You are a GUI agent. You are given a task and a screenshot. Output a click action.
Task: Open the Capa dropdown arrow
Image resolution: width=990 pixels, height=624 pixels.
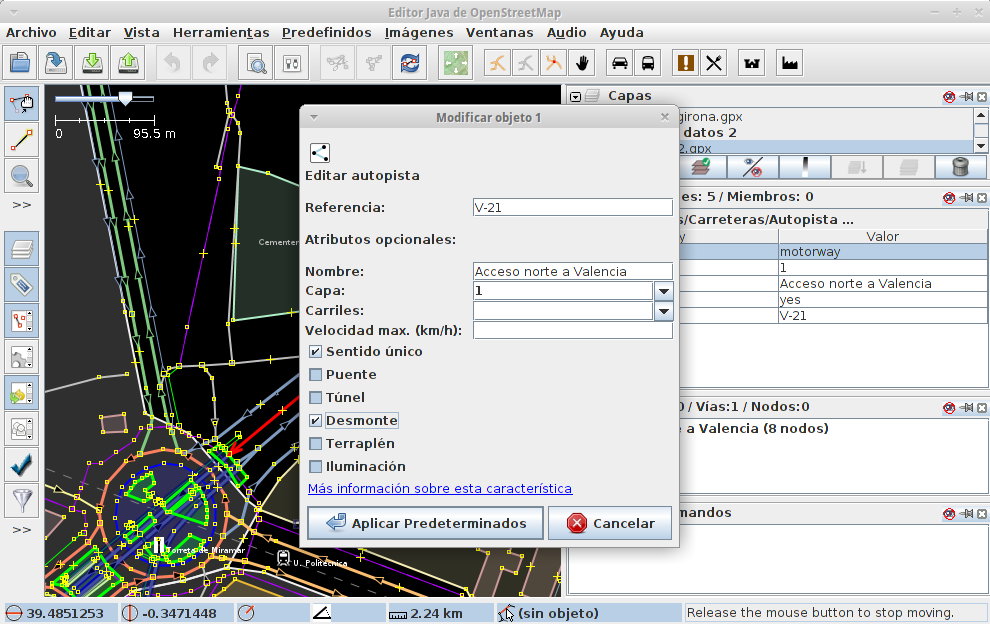663,291
